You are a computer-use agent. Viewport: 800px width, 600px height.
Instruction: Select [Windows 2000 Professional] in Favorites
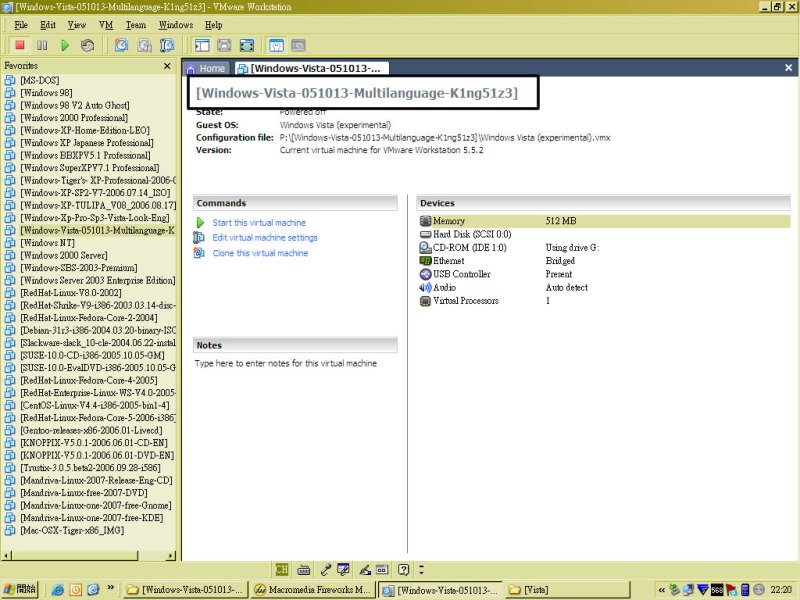pyautogui.click(x=74, y=117)
